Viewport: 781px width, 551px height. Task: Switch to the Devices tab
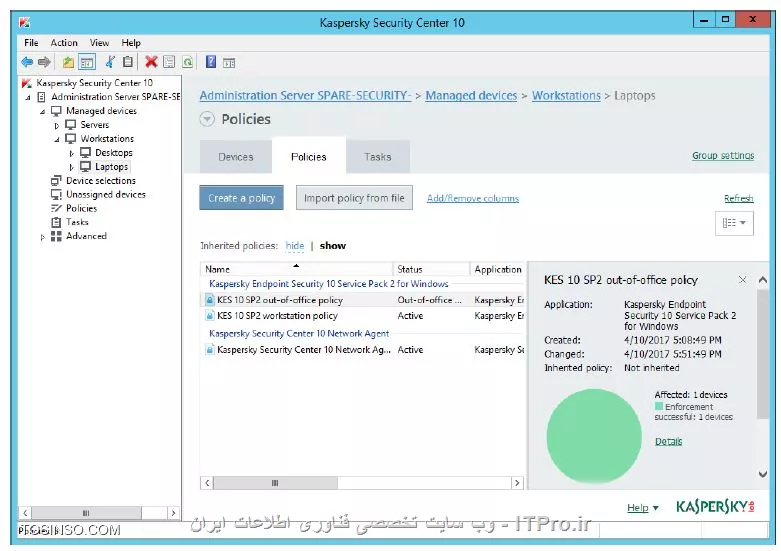(236, 157)
